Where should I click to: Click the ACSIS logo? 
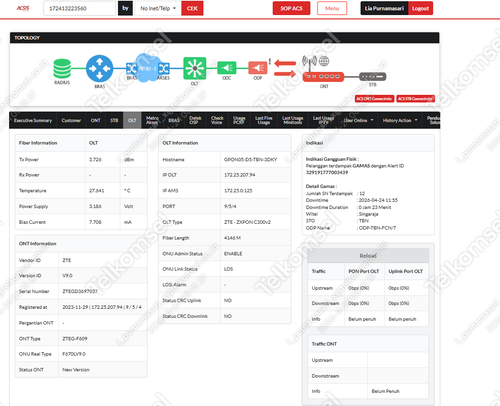click(23, 8)
